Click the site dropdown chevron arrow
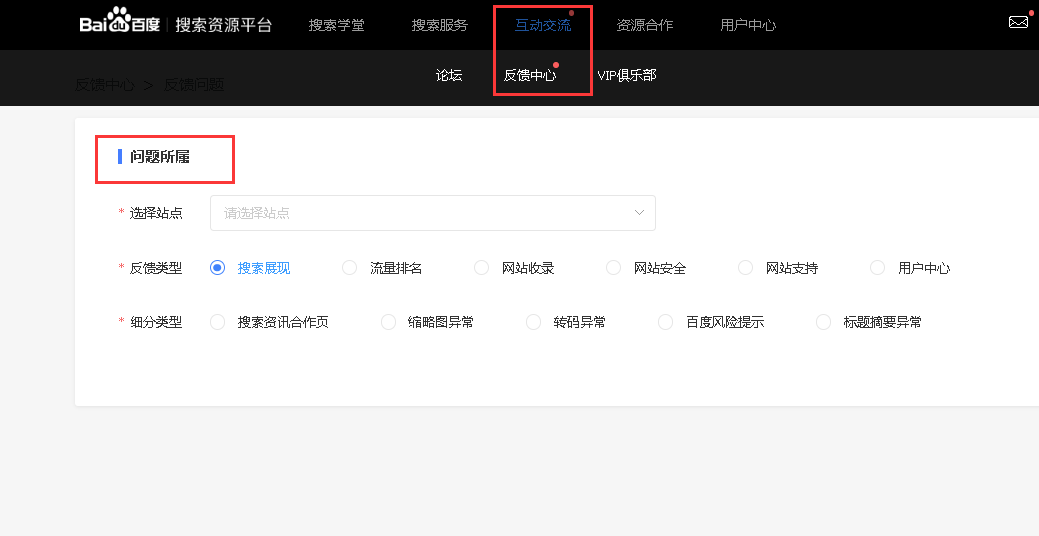Viewport: 1039px width, 536px height. [x=639, y=213]
